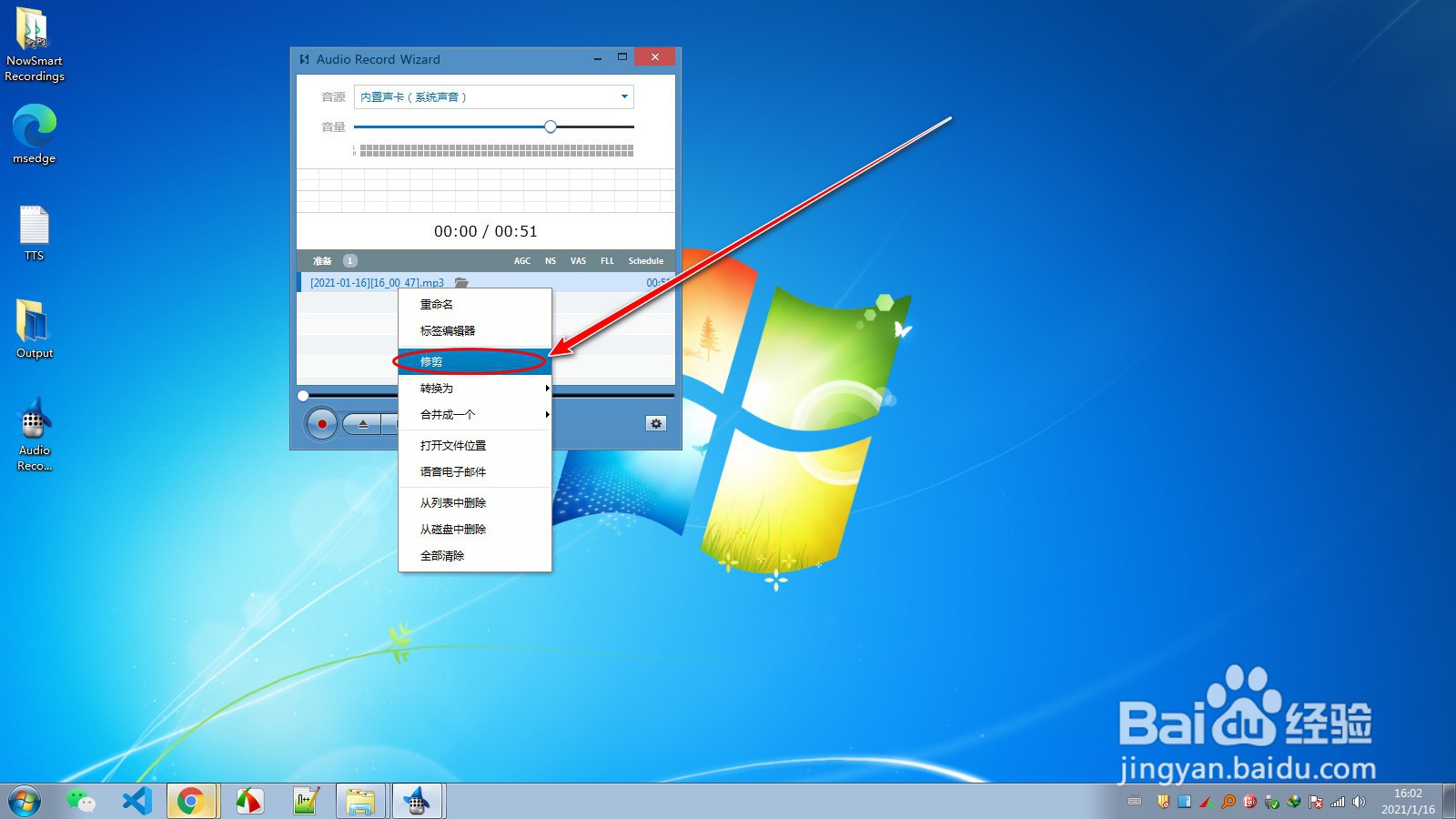Click the red recorder tray icon
Image resolution: width=1456 pixels, height=819 pixels.
(x=1250, y=802)
